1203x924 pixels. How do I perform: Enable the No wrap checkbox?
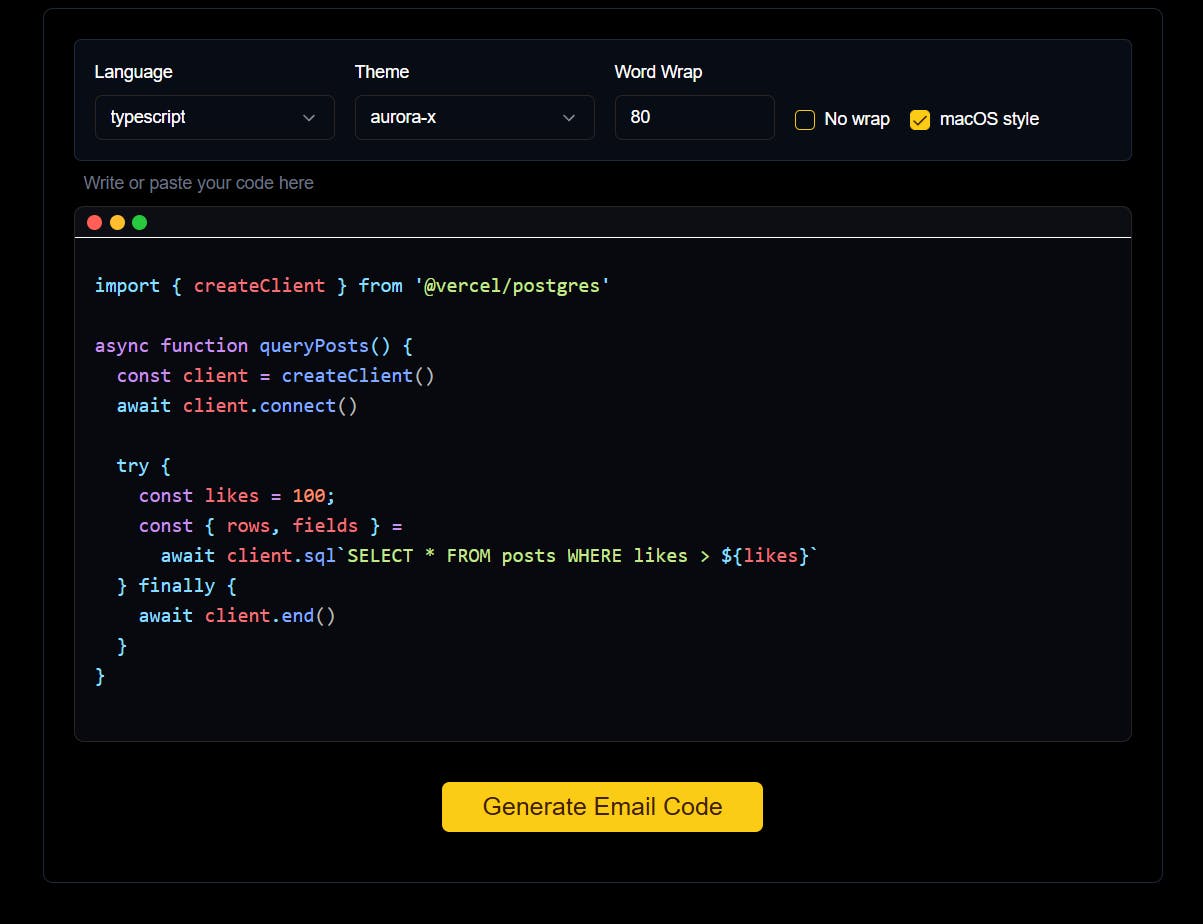click(805, 120)
